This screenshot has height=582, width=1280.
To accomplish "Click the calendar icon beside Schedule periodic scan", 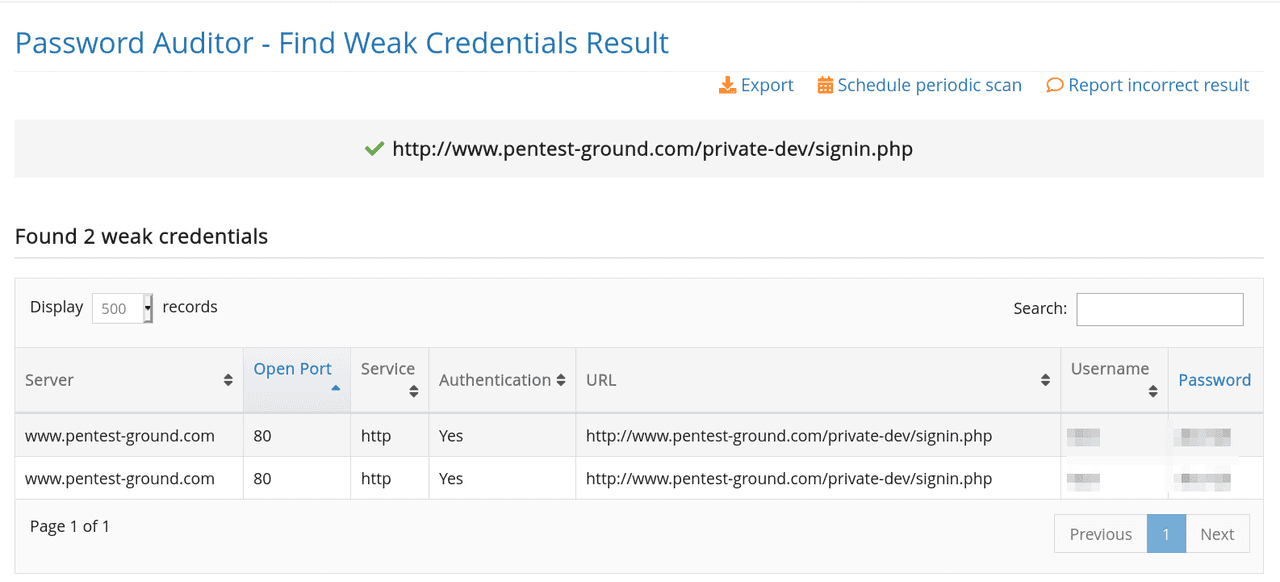I will [x=826, y=85].
